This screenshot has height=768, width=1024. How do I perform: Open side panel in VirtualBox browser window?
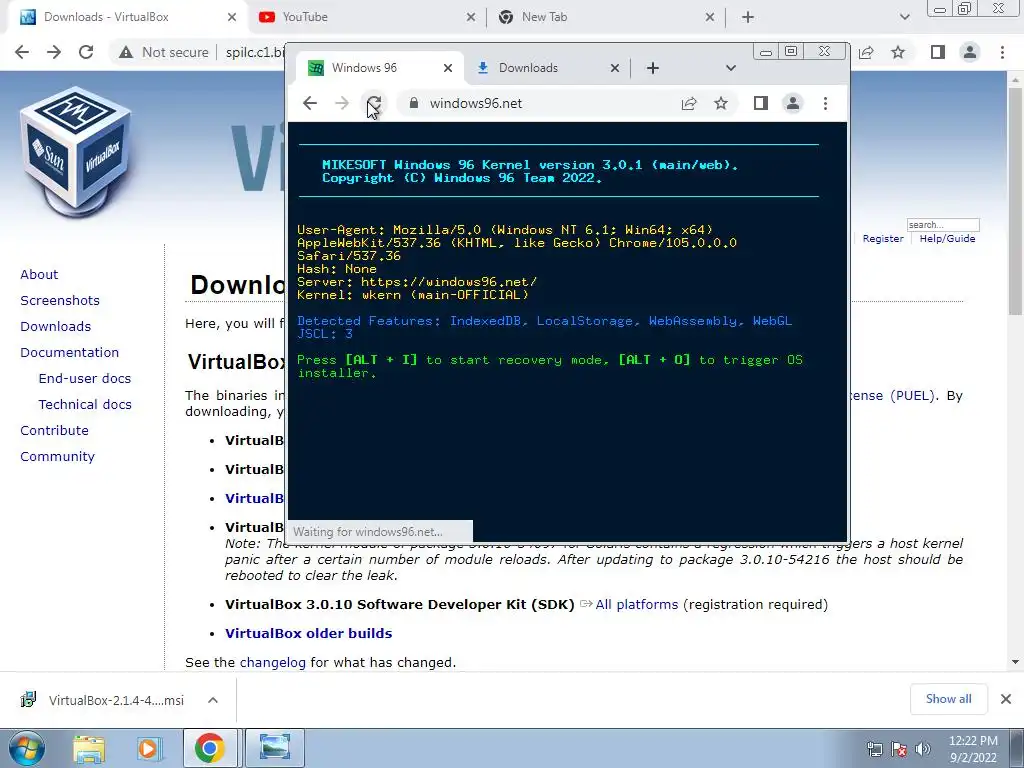pos(938,52)
